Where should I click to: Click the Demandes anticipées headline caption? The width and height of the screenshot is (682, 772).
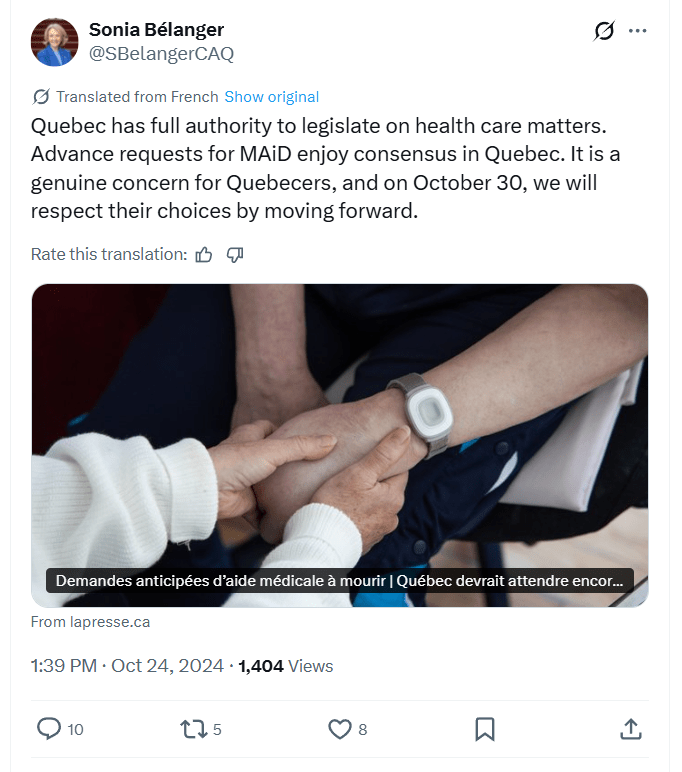[x=340, y=581]
